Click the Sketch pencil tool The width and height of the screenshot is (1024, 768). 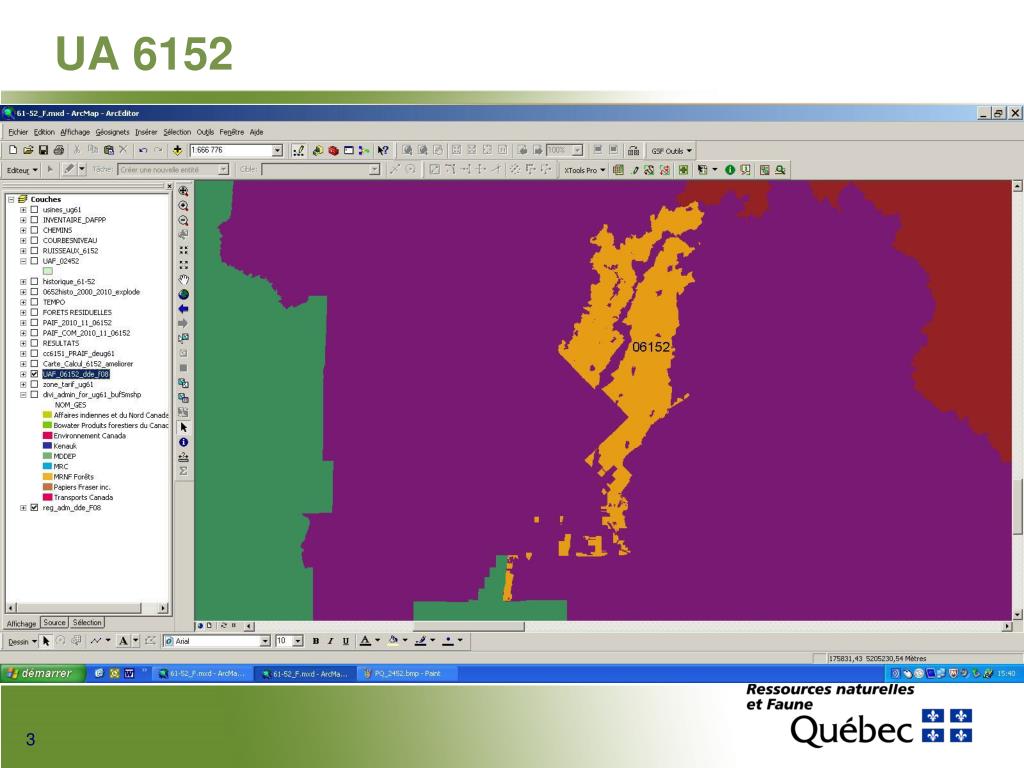click(x=68, y=170)
